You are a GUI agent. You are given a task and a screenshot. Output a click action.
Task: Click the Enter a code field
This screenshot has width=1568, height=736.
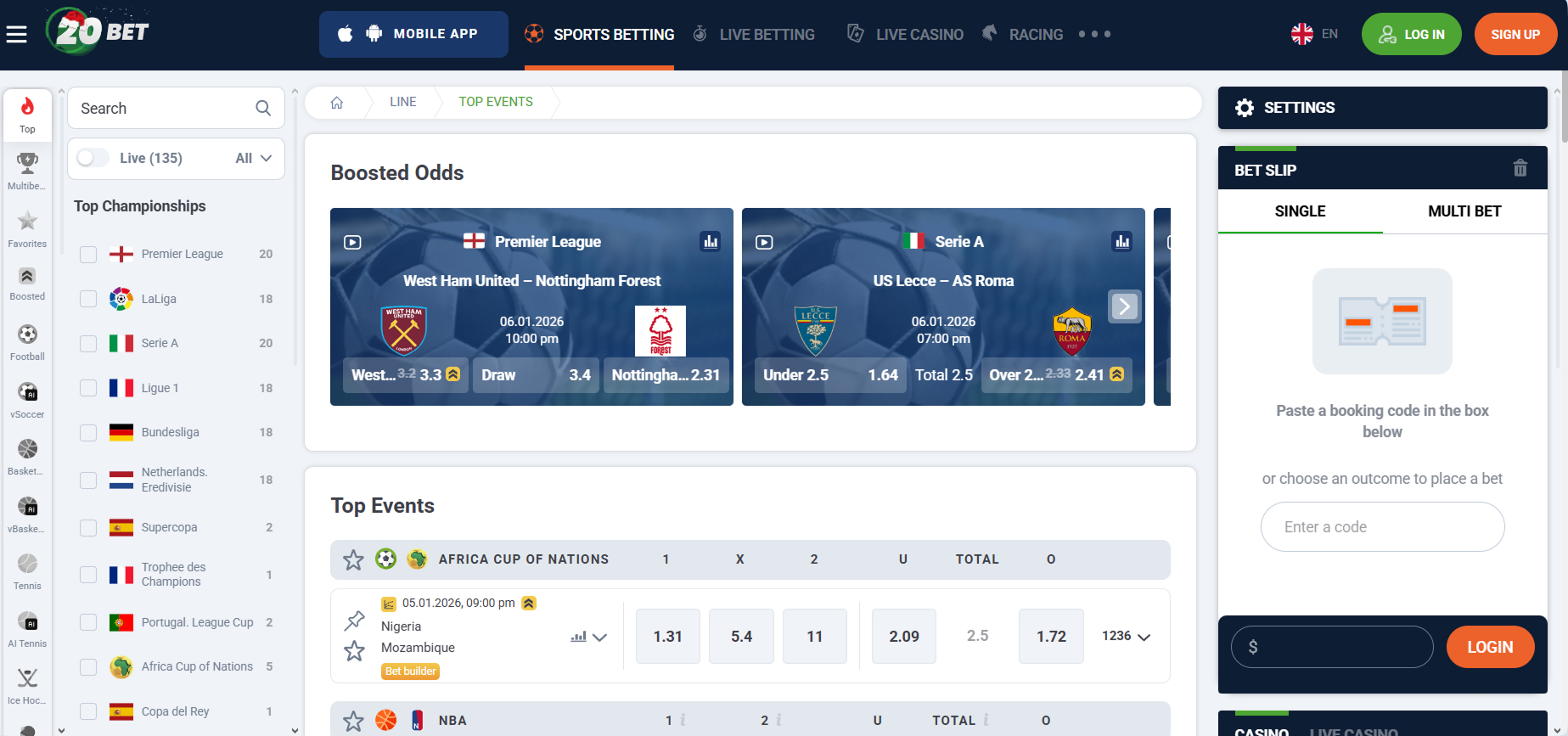pyautogui.click(x=1382, y=527)
